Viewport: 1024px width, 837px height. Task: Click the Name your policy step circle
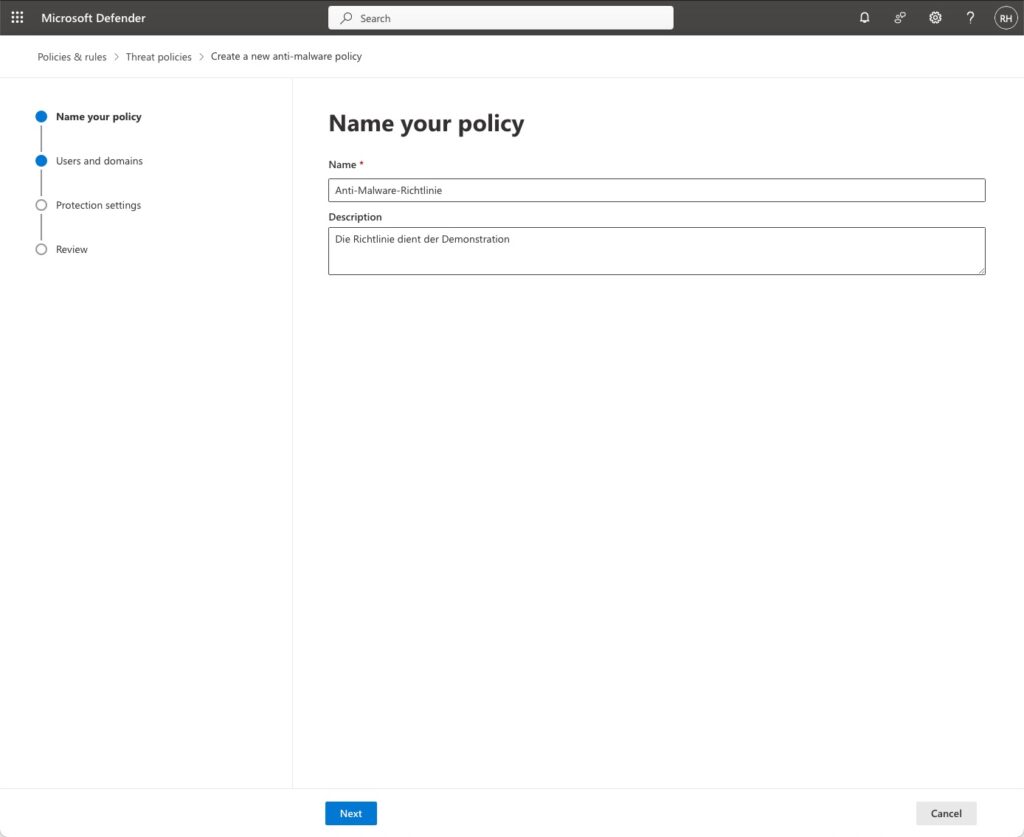pyautogui.click(x=41, y=117)
